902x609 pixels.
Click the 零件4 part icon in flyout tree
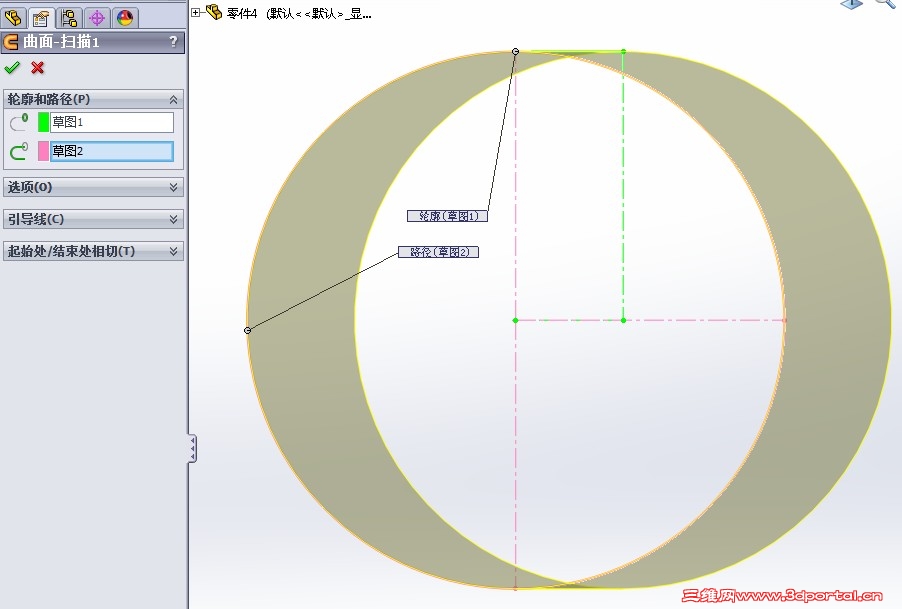click(214, 12)
